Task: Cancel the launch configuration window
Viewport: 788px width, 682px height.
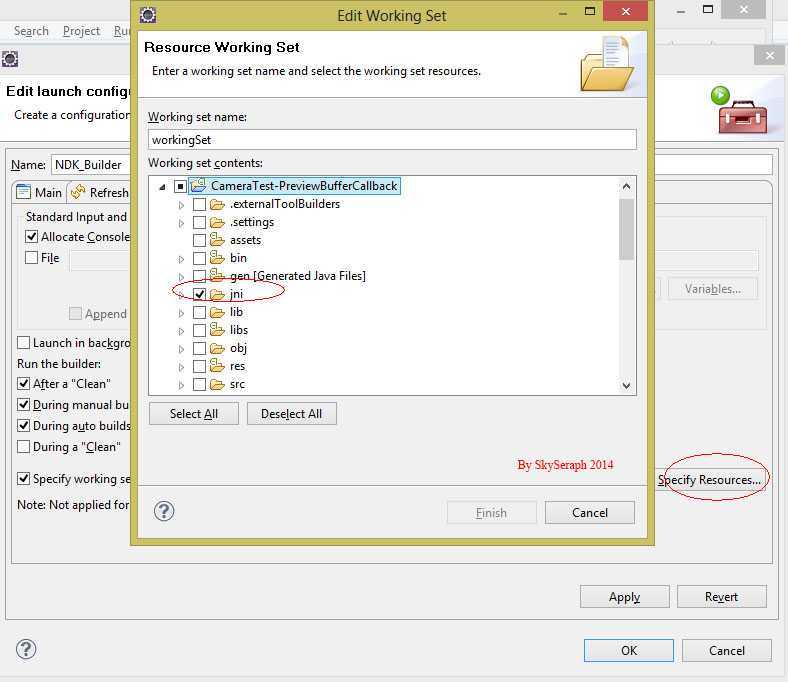Action: point(727,650)
